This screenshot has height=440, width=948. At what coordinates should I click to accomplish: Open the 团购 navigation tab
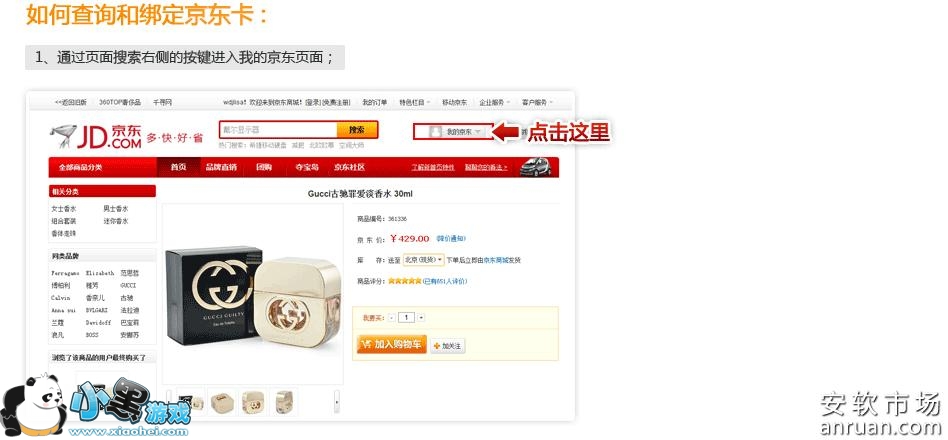tap(264, 167)
